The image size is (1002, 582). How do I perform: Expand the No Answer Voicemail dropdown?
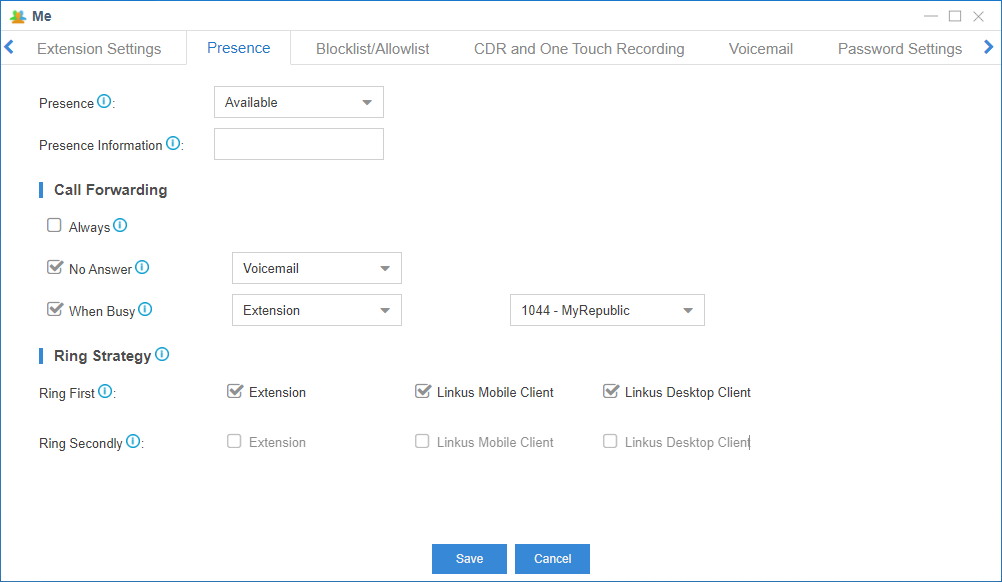tap(316, 268)
